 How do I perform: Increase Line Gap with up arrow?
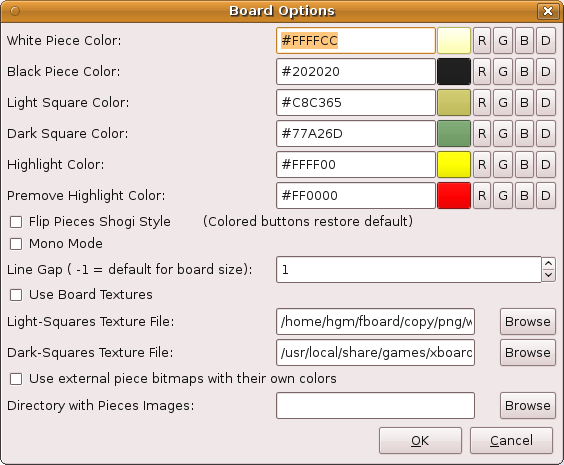point(549,263)
